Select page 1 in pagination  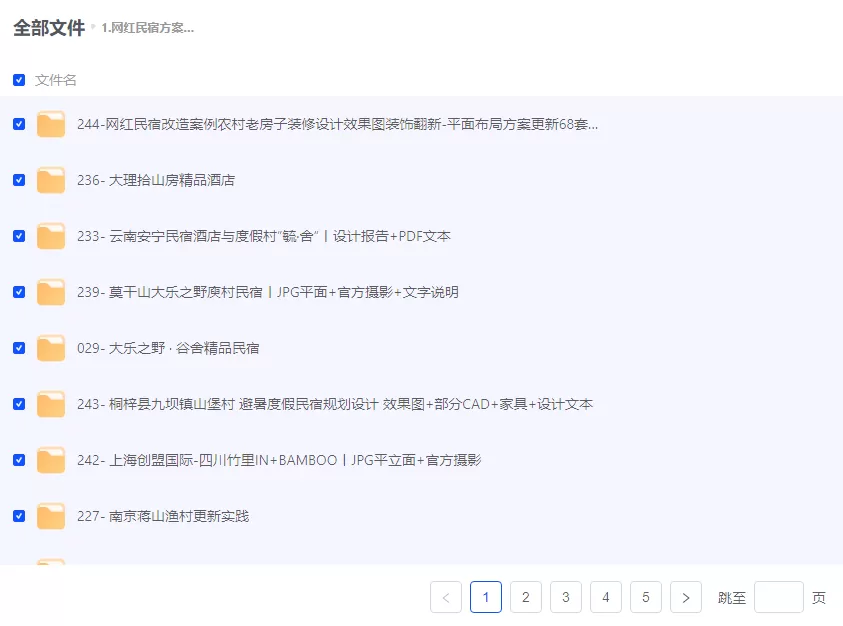pos(486,597)
